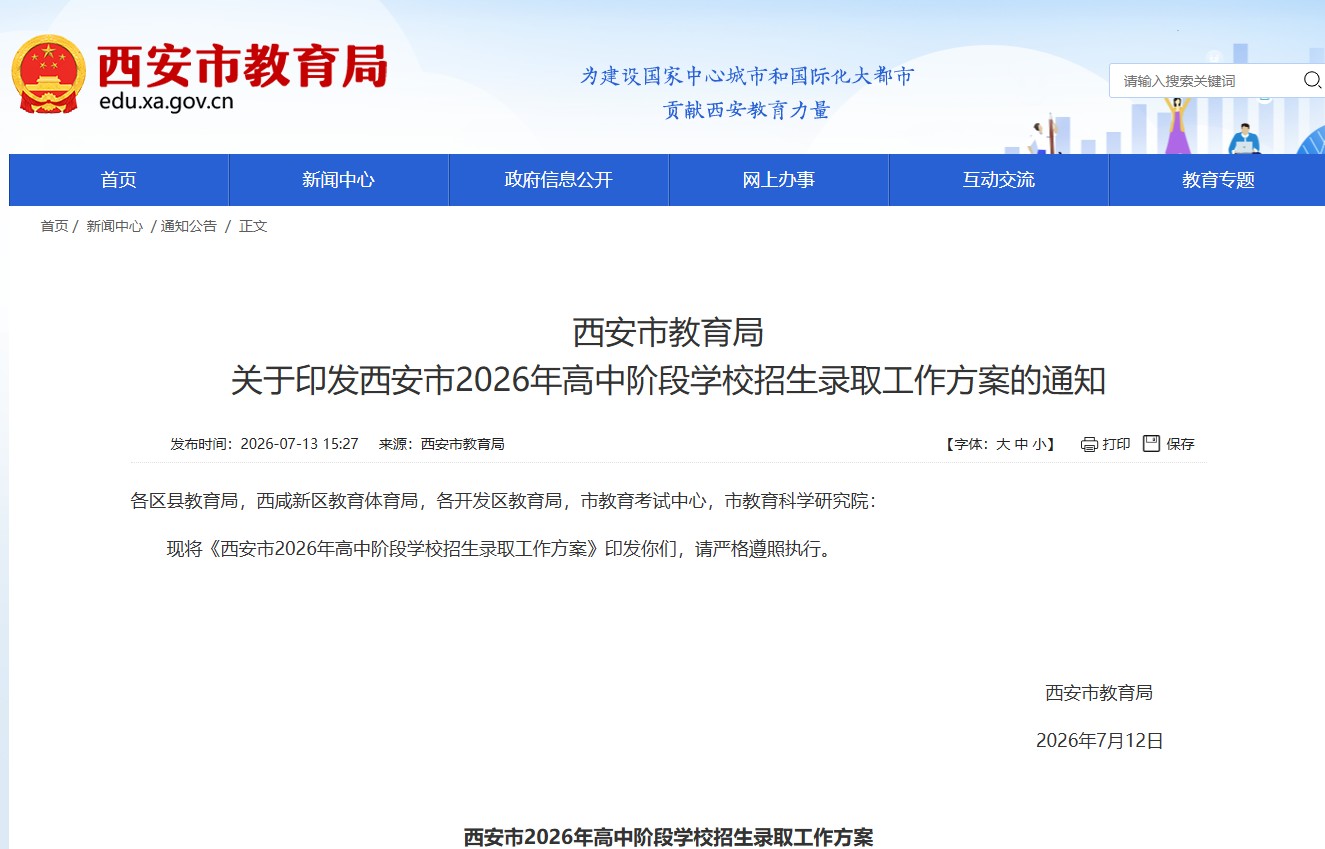Open the 政府信息公开 navigation tab
1325x849 pixels.
(x=558, y=180)
